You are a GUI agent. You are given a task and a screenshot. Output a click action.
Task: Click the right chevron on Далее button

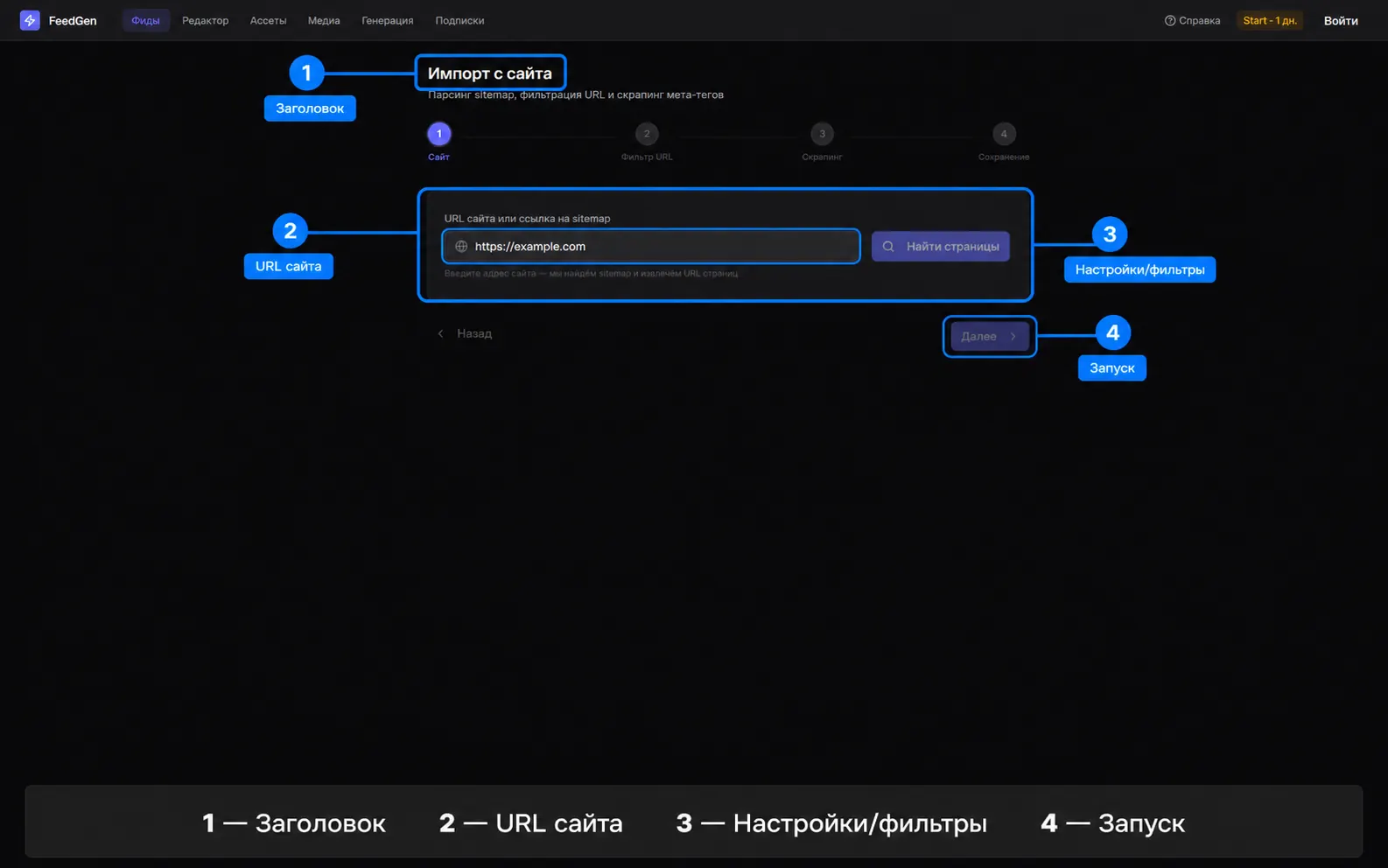[1013, 336]
